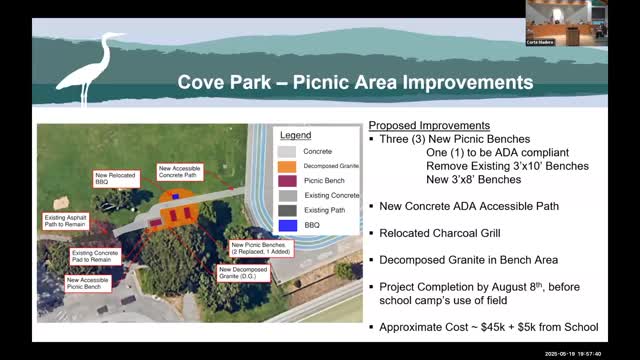Select 'New Concrete ADA Accessible Path' bullet

tap(469, 207)
